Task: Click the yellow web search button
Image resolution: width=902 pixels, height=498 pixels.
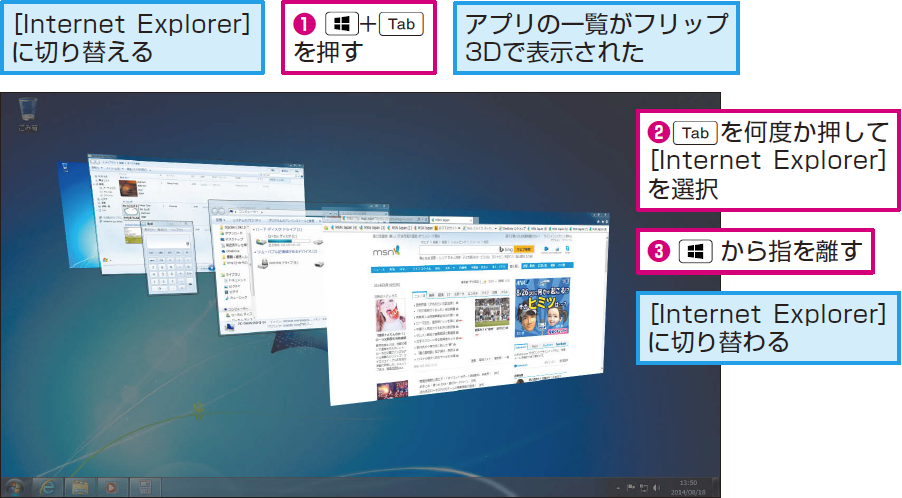Action: (x=524, y=249)
